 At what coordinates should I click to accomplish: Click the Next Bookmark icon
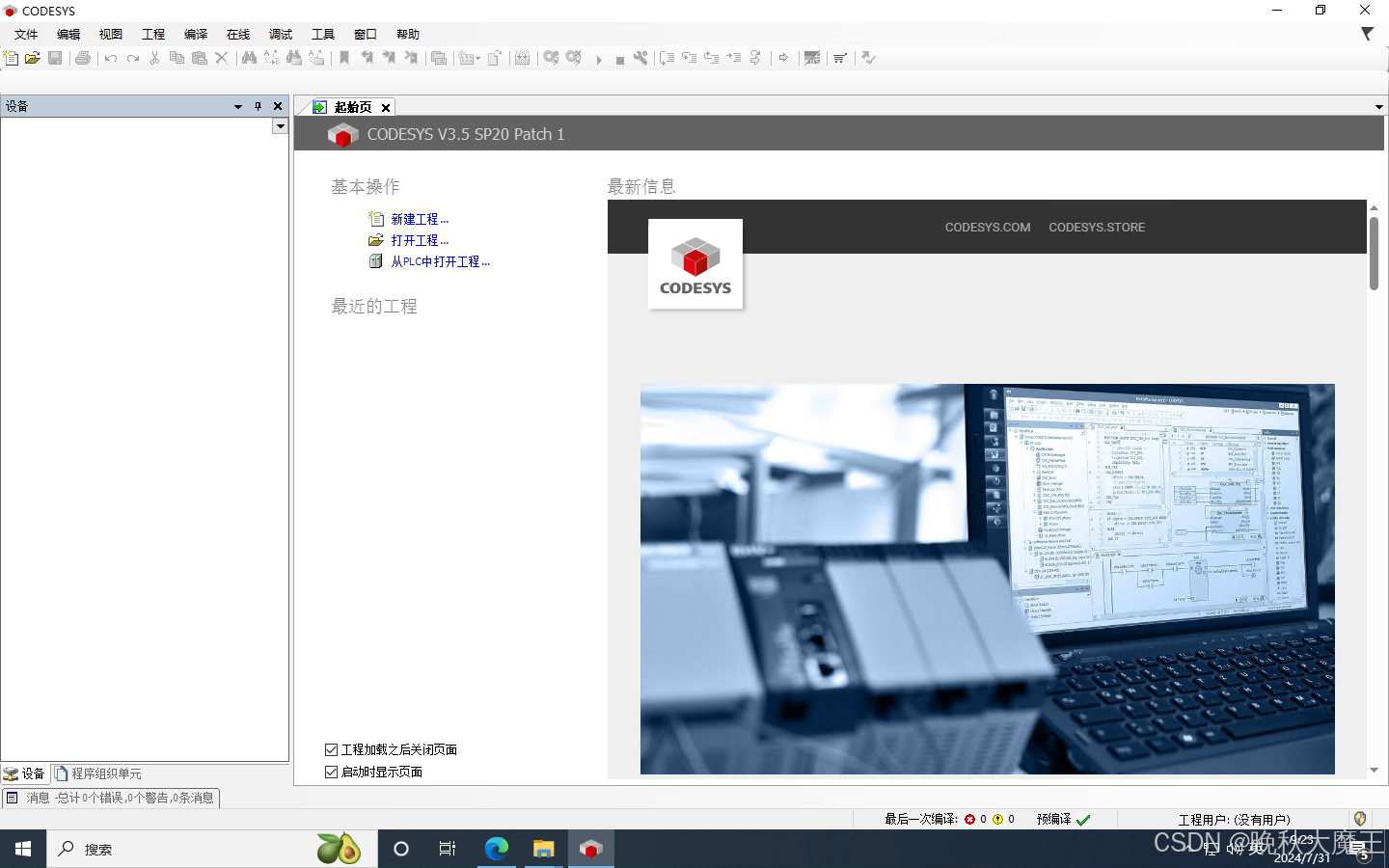389,58
